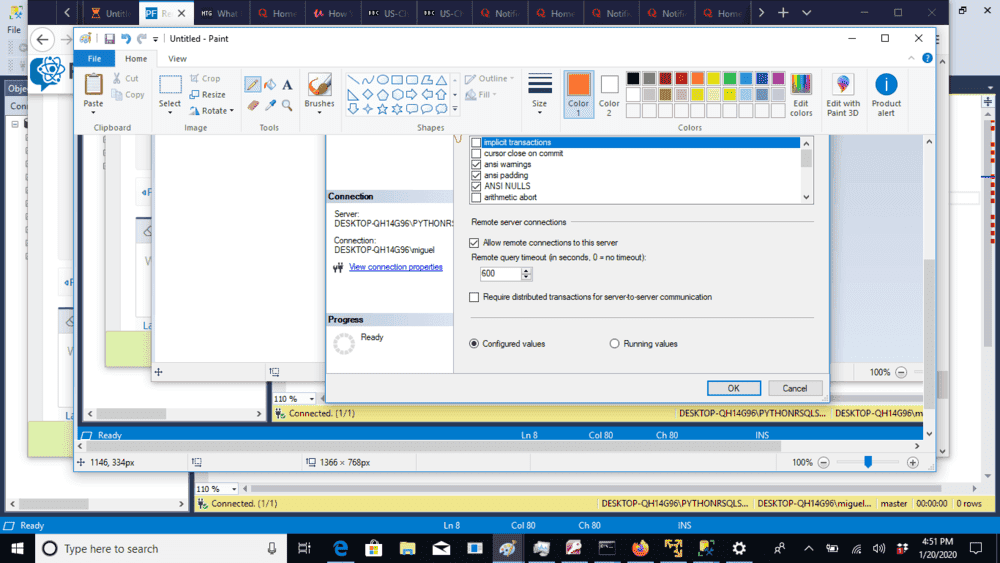Enable Require distributed transactions checkbox
The height and width of the screenshot is (563, 1000).
click(x=475, y=297)
